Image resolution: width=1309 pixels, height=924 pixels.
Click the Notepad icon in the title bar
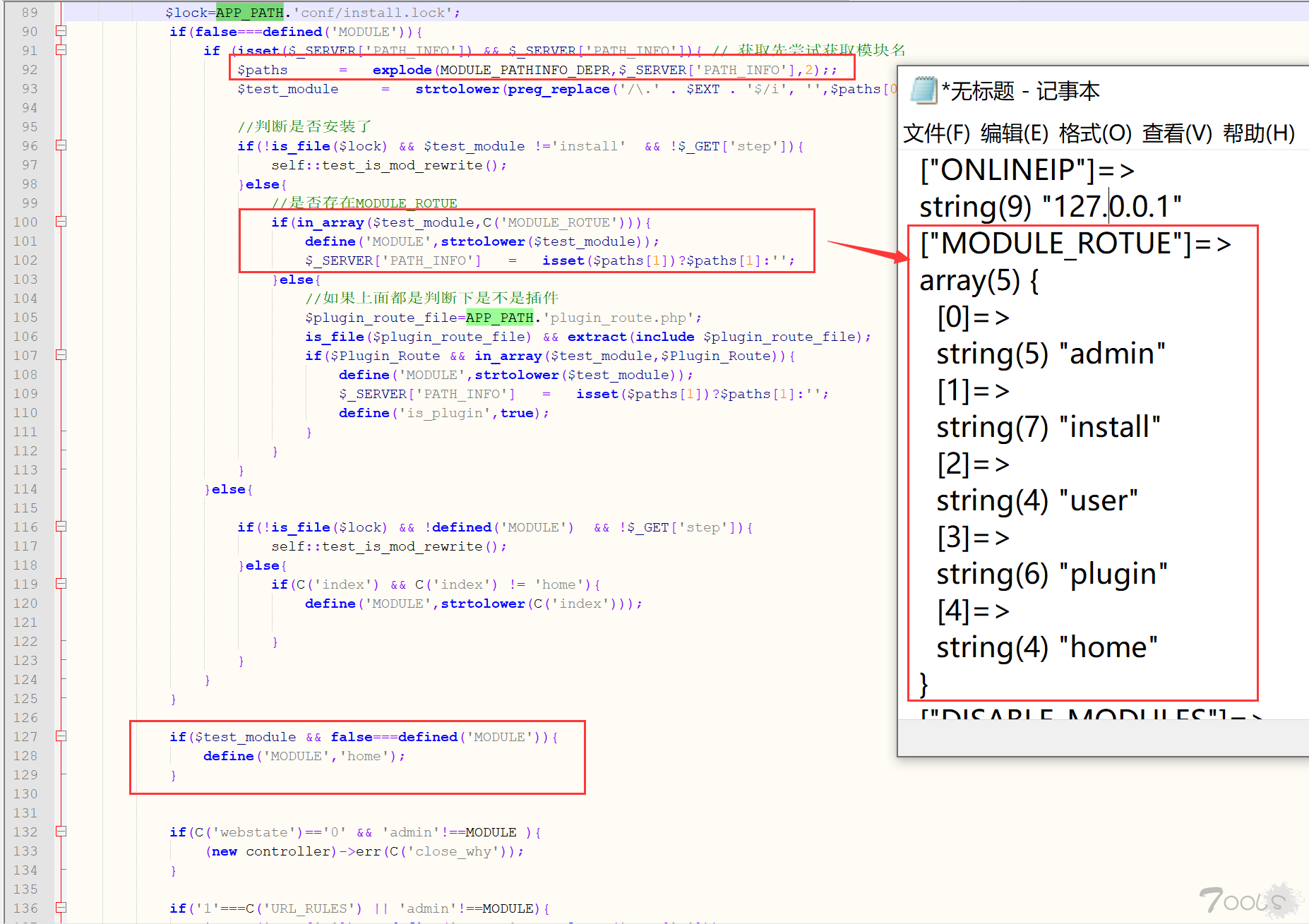tap(924, 90)
